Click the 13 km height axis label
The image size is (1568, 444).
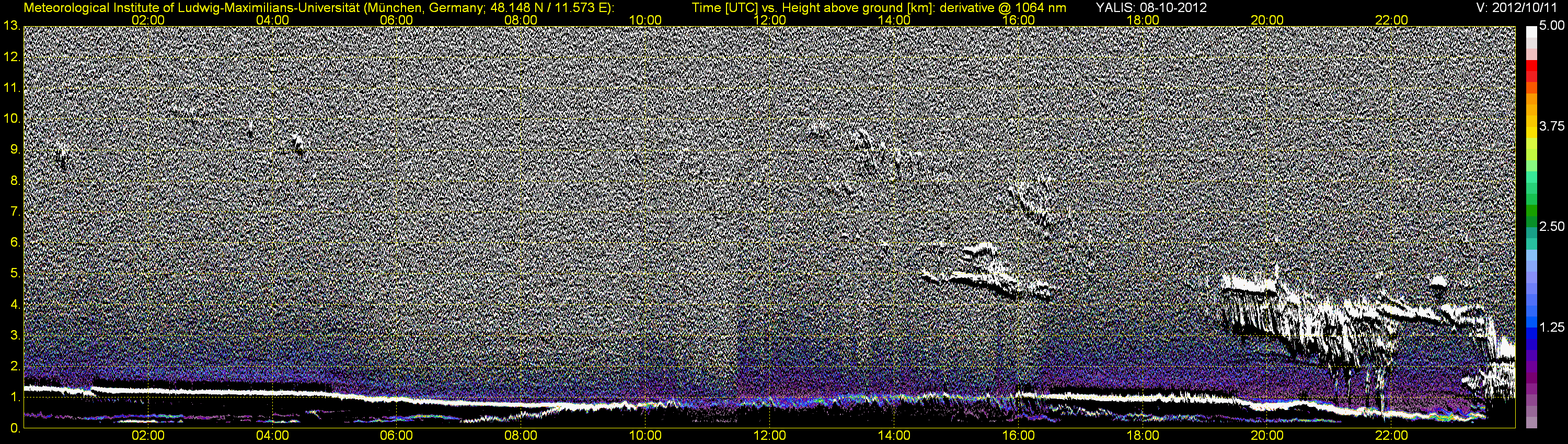tap(11, 26)
